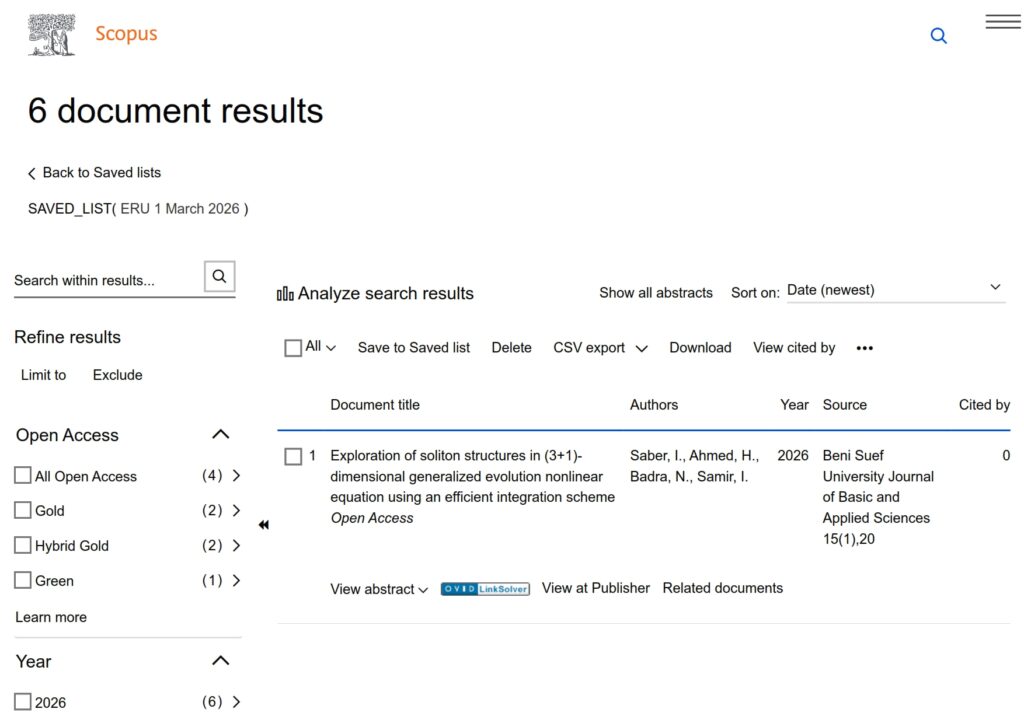Open the Sort on dropdown
The image size is (1024, 723).
click(895, 290)
